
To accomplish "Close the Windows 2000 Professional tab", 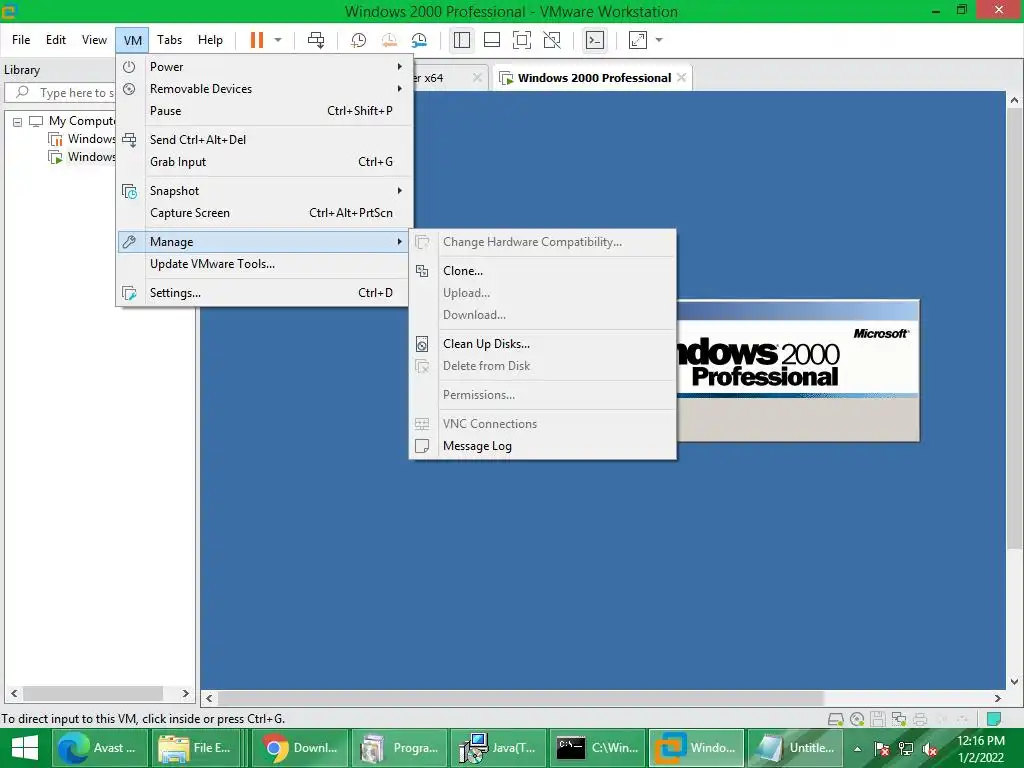I will (682, 78).
